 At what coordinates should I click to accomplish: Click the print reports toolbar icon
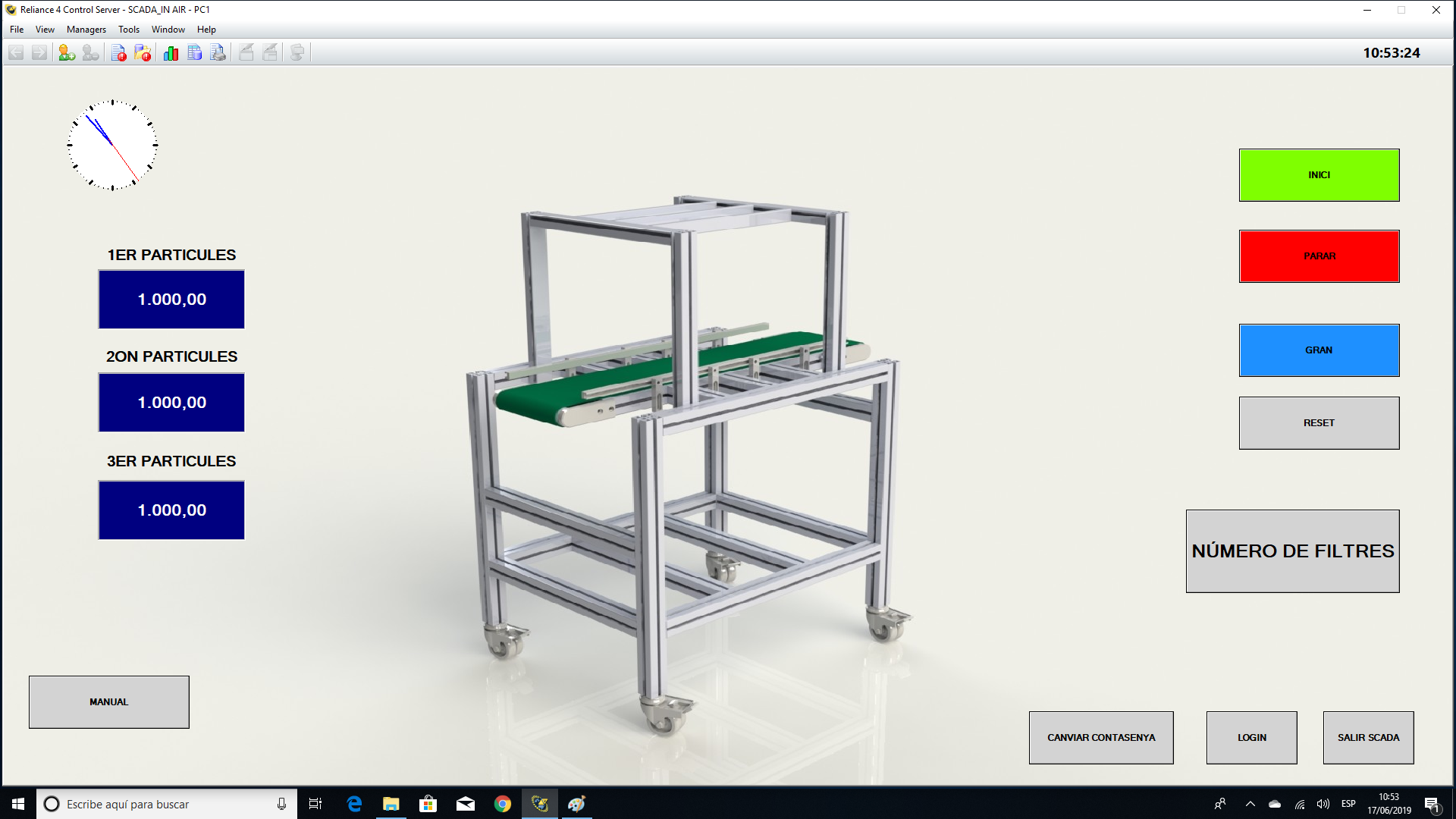point(218,52)
